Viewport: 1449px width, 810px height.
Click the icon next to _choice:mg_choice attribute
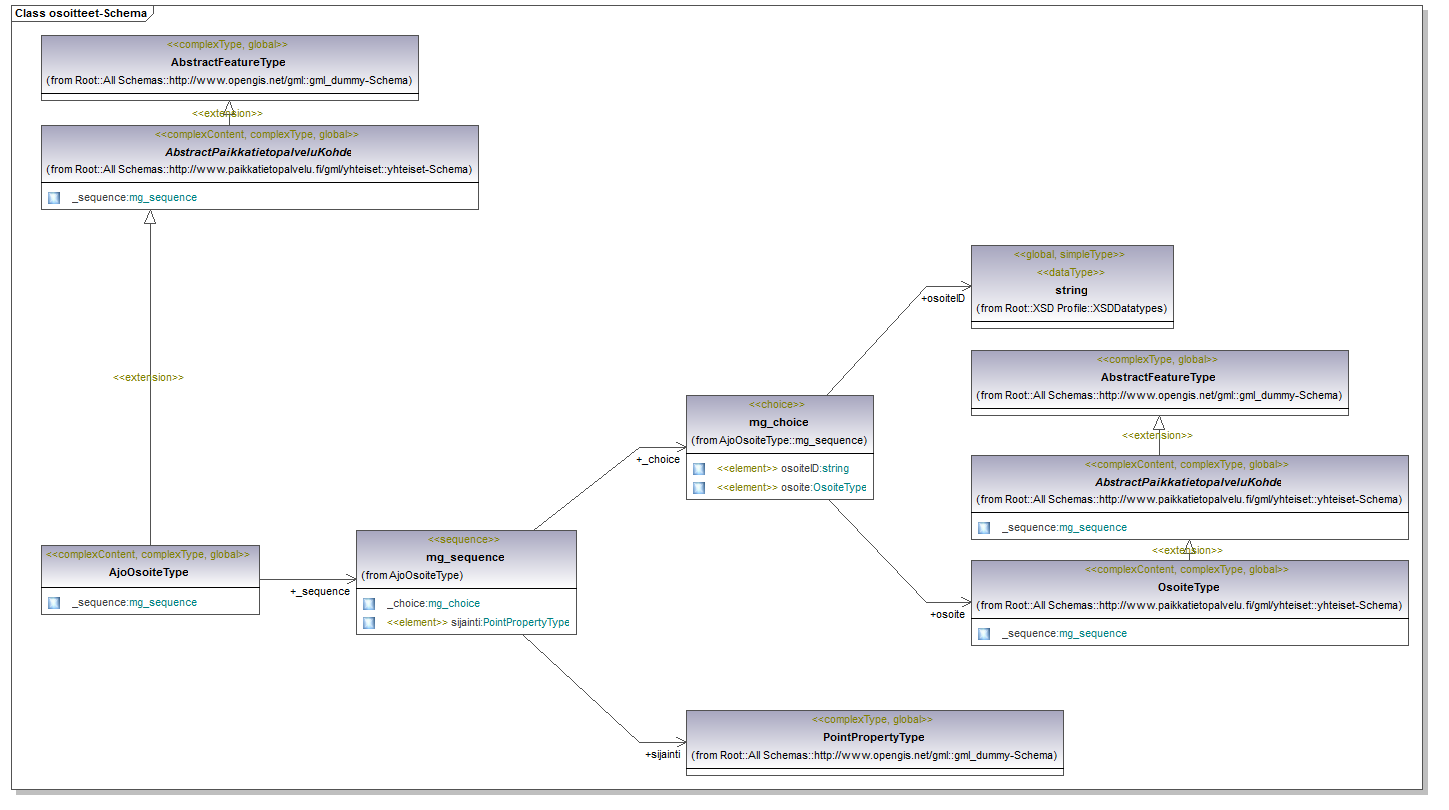click(x=369, y=604)
